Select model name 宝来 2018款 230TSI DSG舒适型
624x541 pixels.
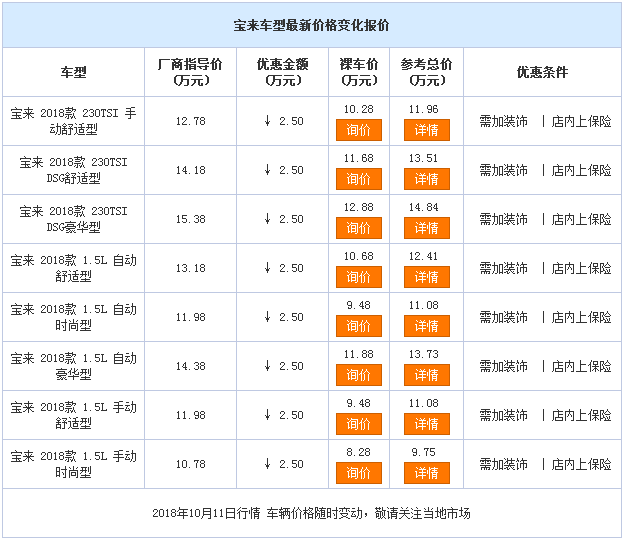[x=73, y=170]
